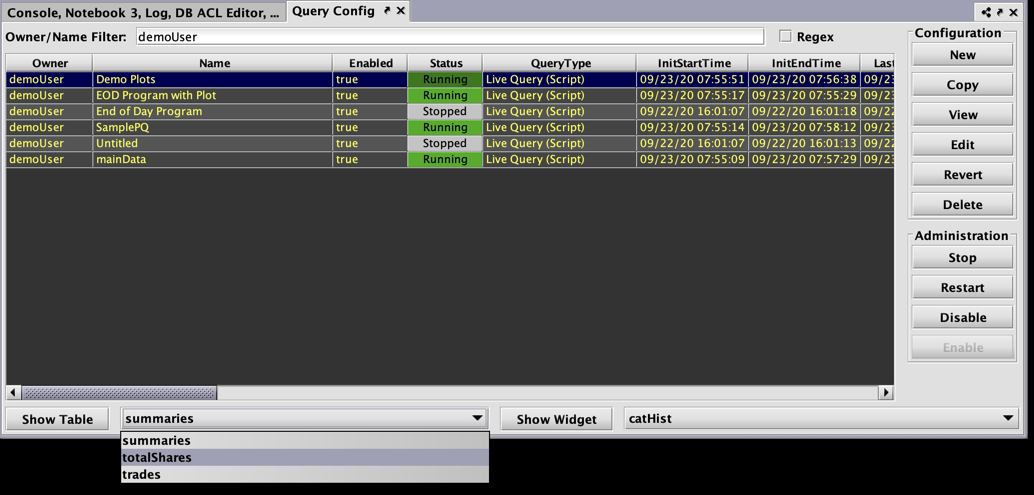Screen dimensions: 1034x495
Task: Click the pop-out arrow icon in top-right corner
Action: point(999,12)
